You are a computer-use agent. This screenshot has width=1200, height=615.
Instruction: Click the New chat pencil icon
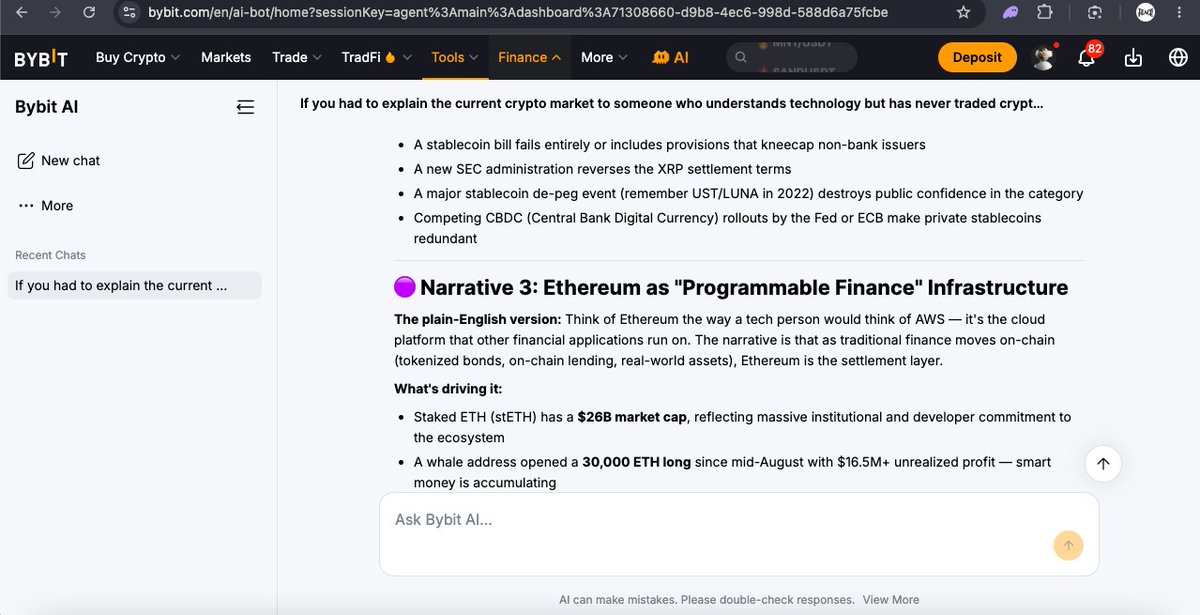[x=26, y=160]
